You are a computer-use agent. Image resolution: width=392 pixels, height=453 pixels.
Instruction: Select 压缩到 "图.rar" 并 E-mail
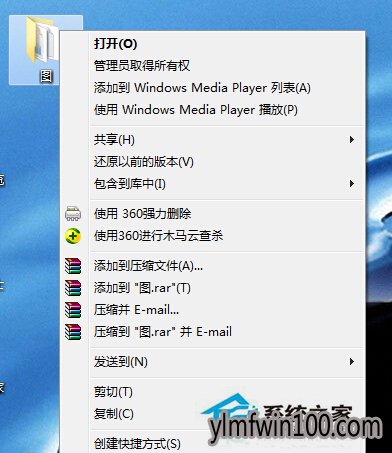point(163,332)
